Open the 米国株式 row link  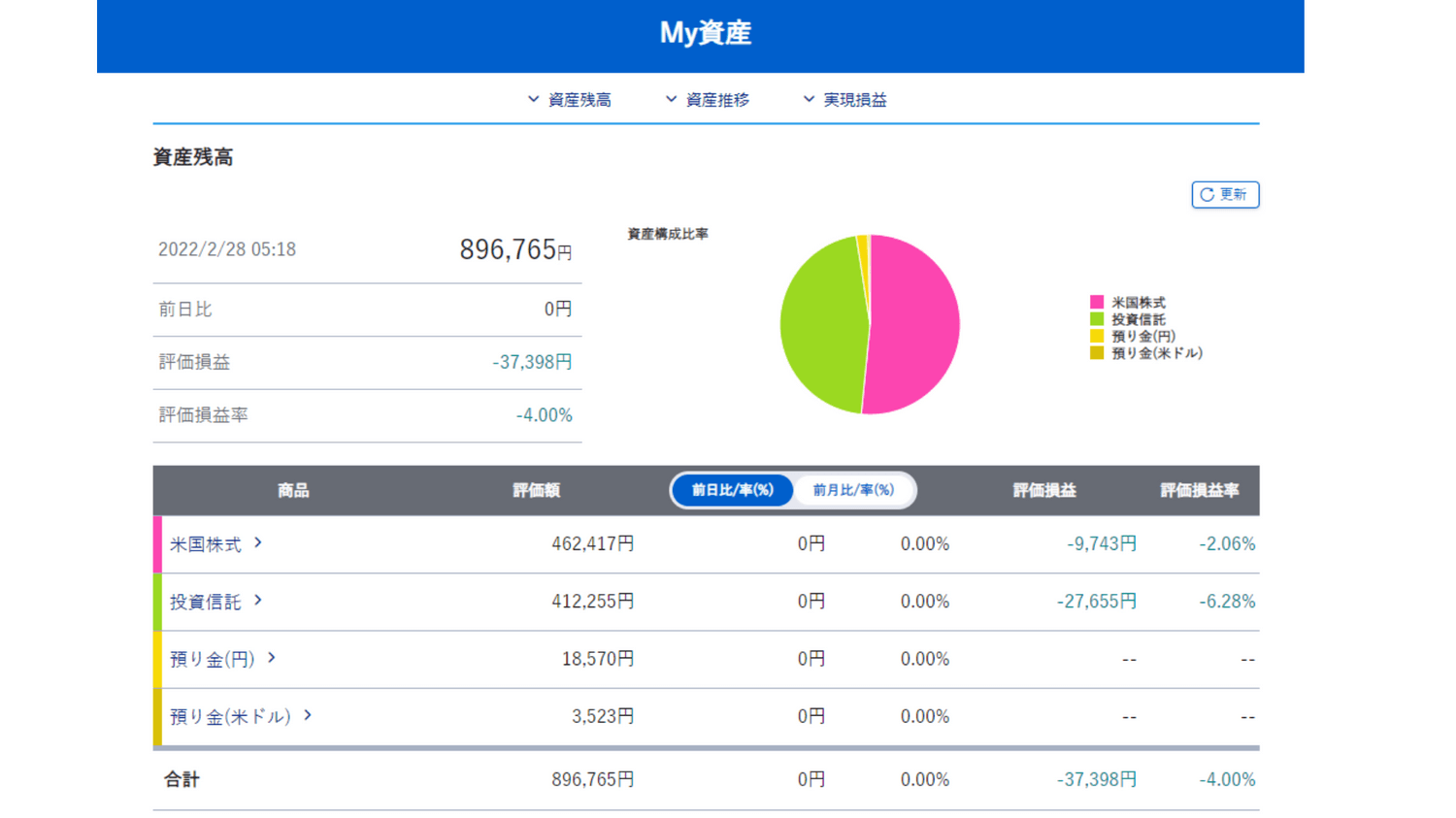(x=206, y=544)
